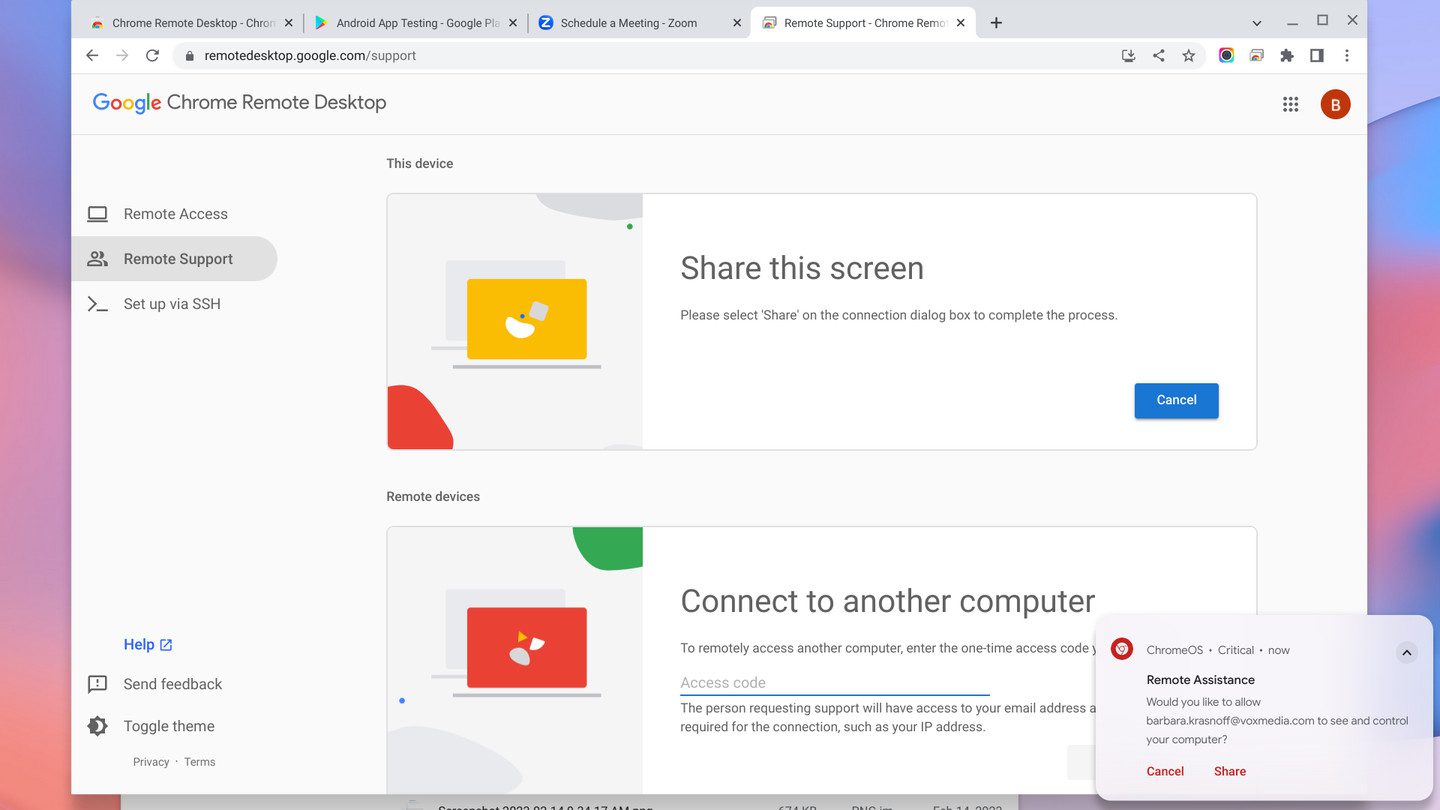The width and height of the screenshot is (1440, 810).
Task: Go back using the browser back arrow
Action: coord(92,56)
